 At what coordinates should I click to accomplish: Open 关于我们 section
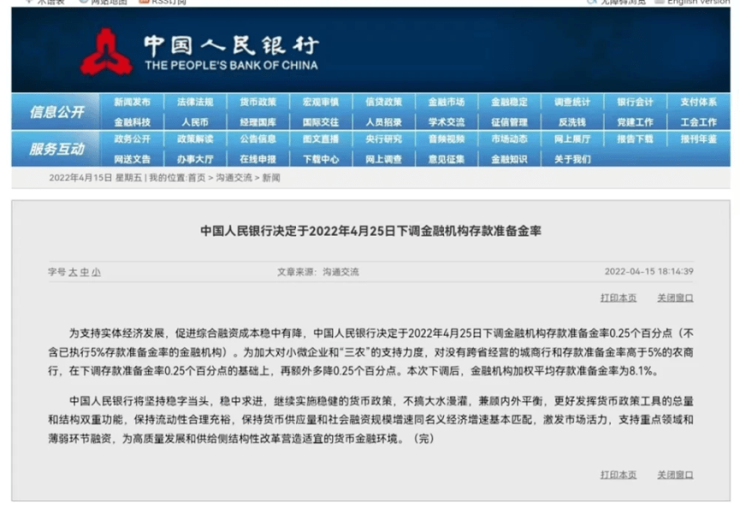point(572,159)
